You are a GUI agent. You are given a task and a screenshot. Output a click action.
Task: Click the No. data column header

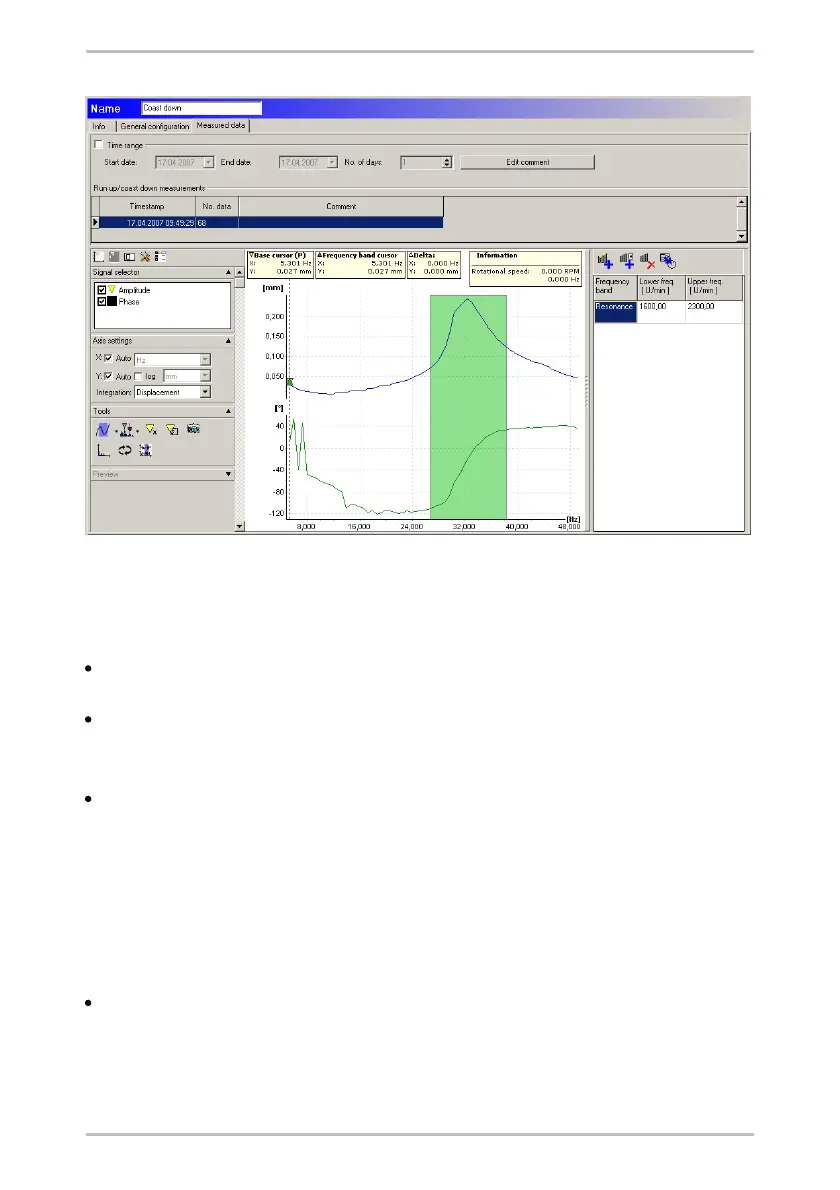(217, 206)
